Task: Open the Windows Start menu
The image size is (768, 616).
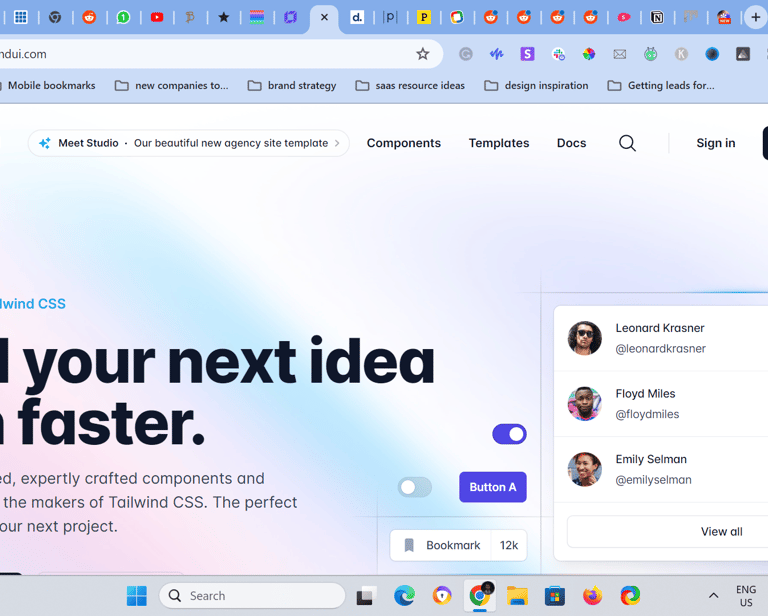Action: pyautogui.click(x=137, y=596)
